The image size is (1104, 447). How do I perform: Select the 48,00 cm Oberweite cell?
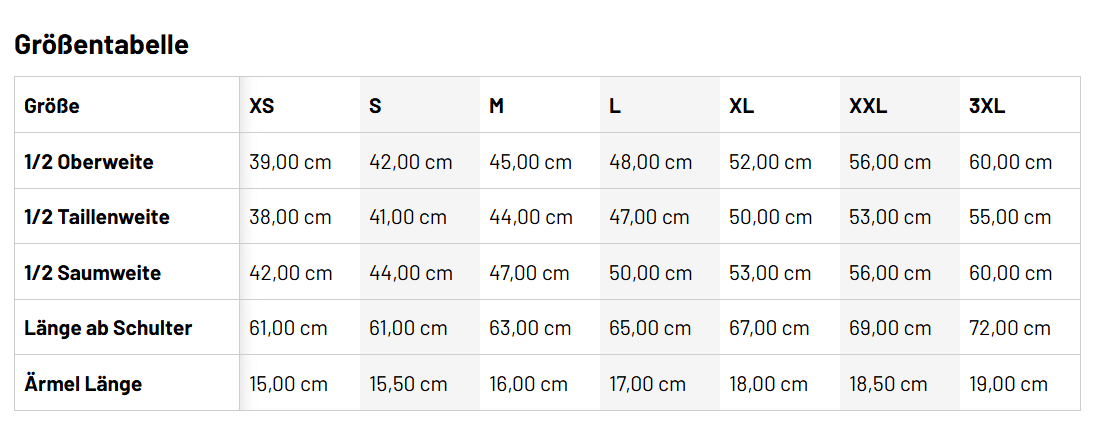pyautogui.click(x=651, y=162)
